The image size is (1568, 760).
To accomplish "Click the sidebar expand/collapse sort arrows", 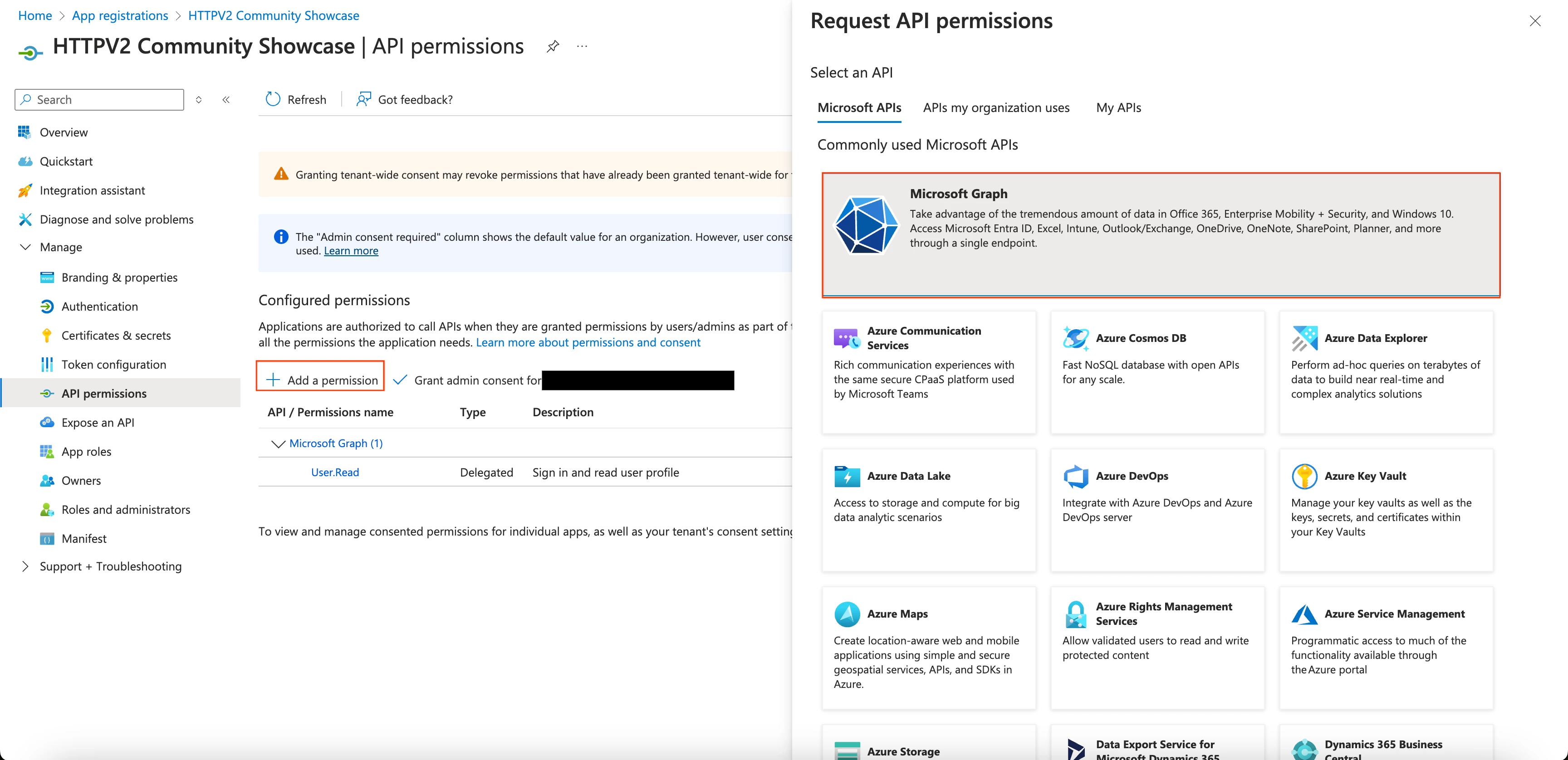I will tap(198, 100).
